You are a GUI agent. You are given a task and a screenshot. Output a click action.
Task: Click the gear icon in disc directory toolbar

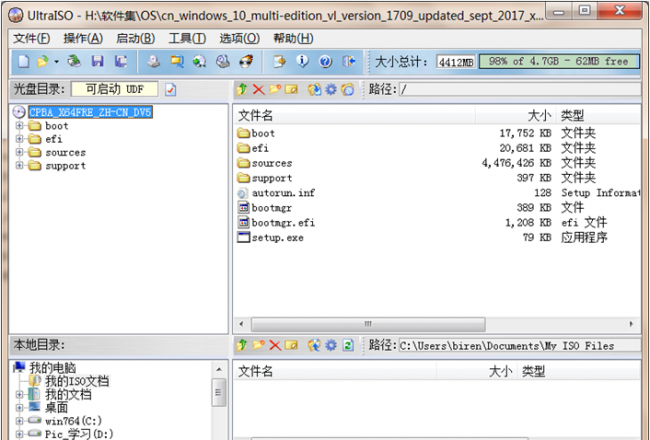(x=331, y=89)
